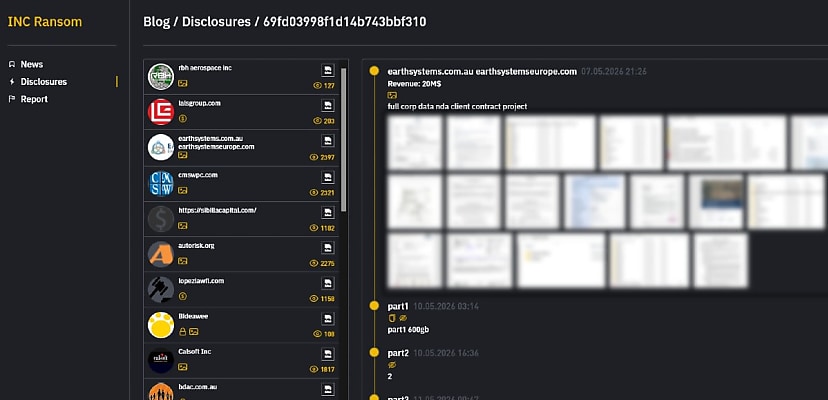Click the blue CMSW logo avatar
Screen dimensions: 828x400
point(161,183)
